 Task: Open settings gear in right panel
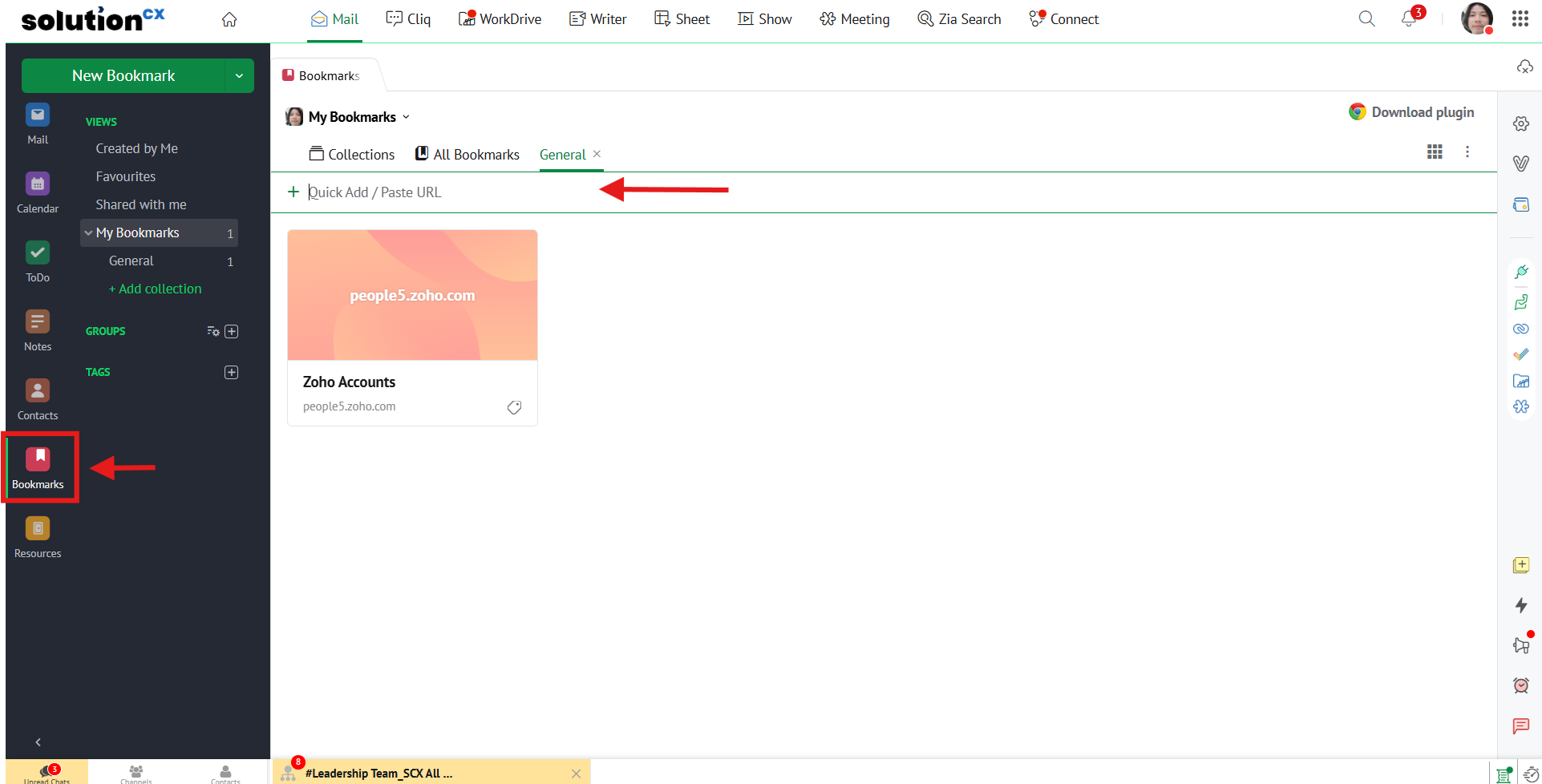(x=1521, y=123)
